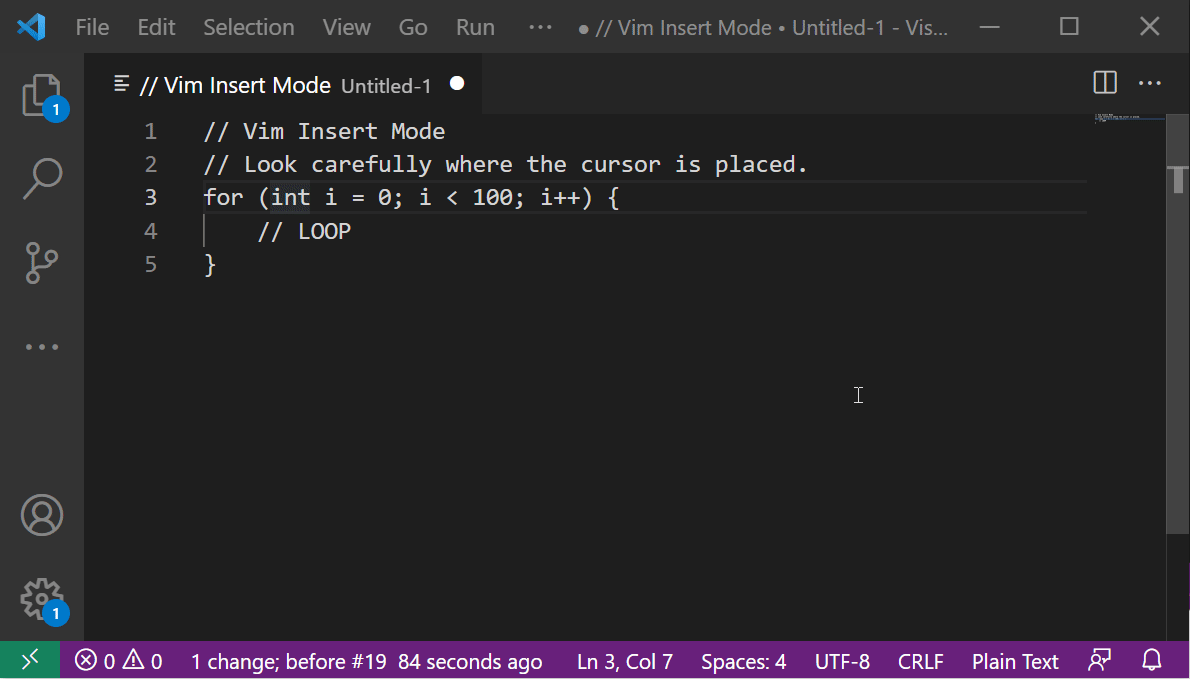Click line number 4 in gutter
Viewport: 1190px width, 679px height.
pos(150,231)
